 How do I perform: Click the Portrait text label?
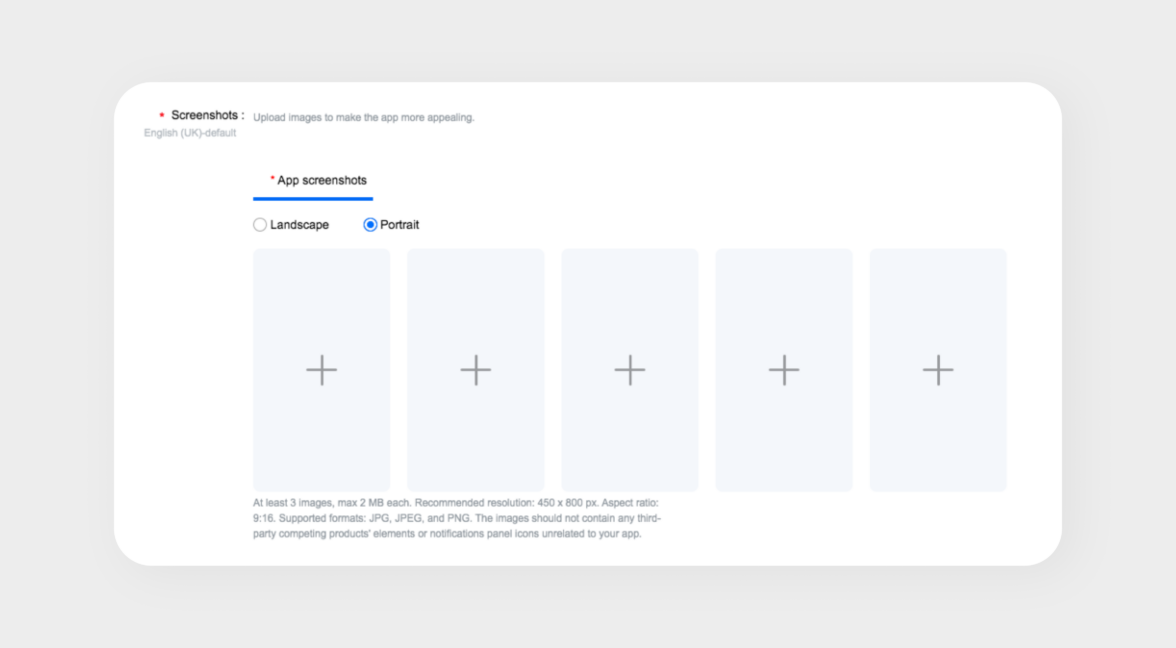[x=400, y=225]
